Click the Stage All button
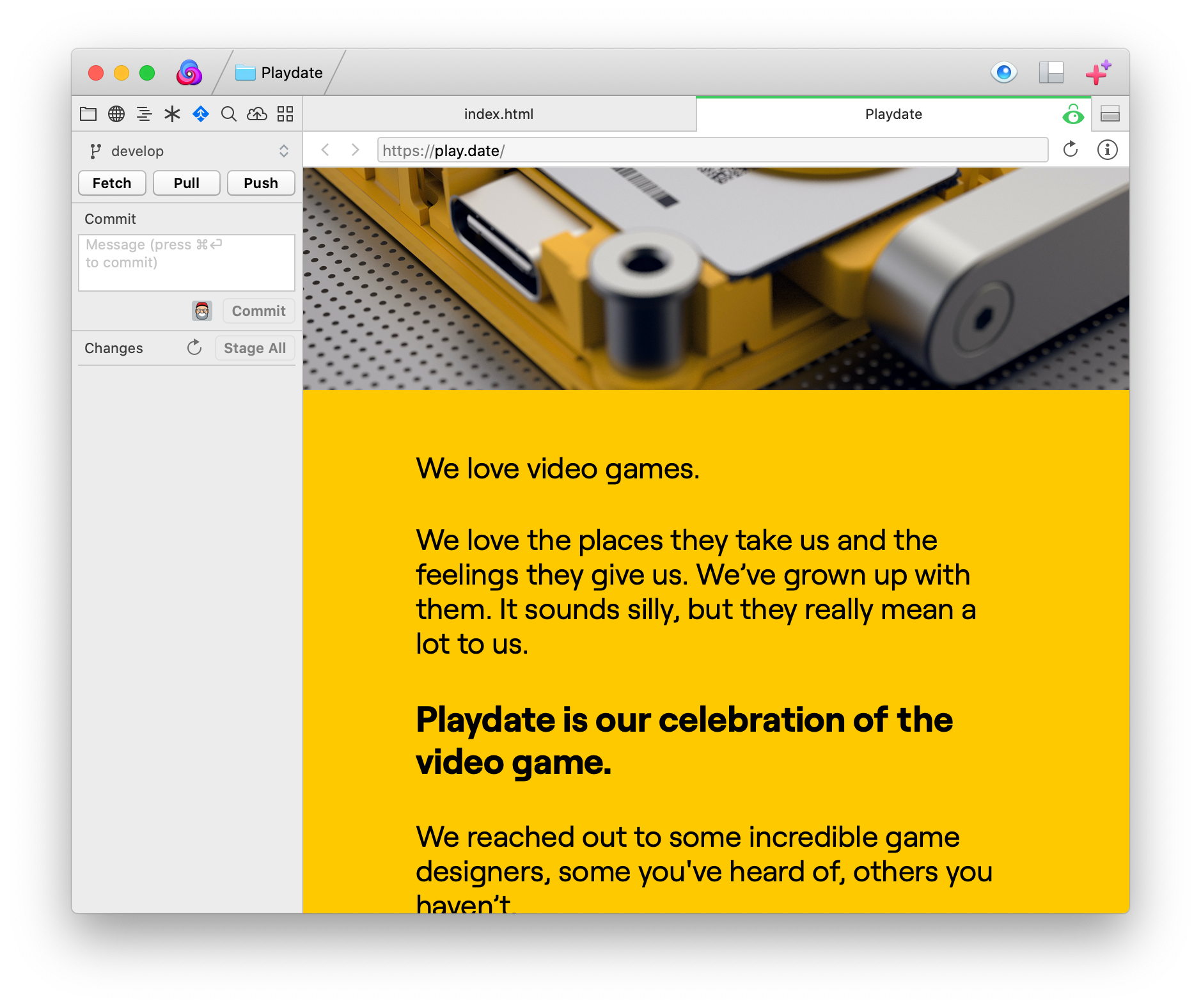1201x1008 pixels. point(255,348)
